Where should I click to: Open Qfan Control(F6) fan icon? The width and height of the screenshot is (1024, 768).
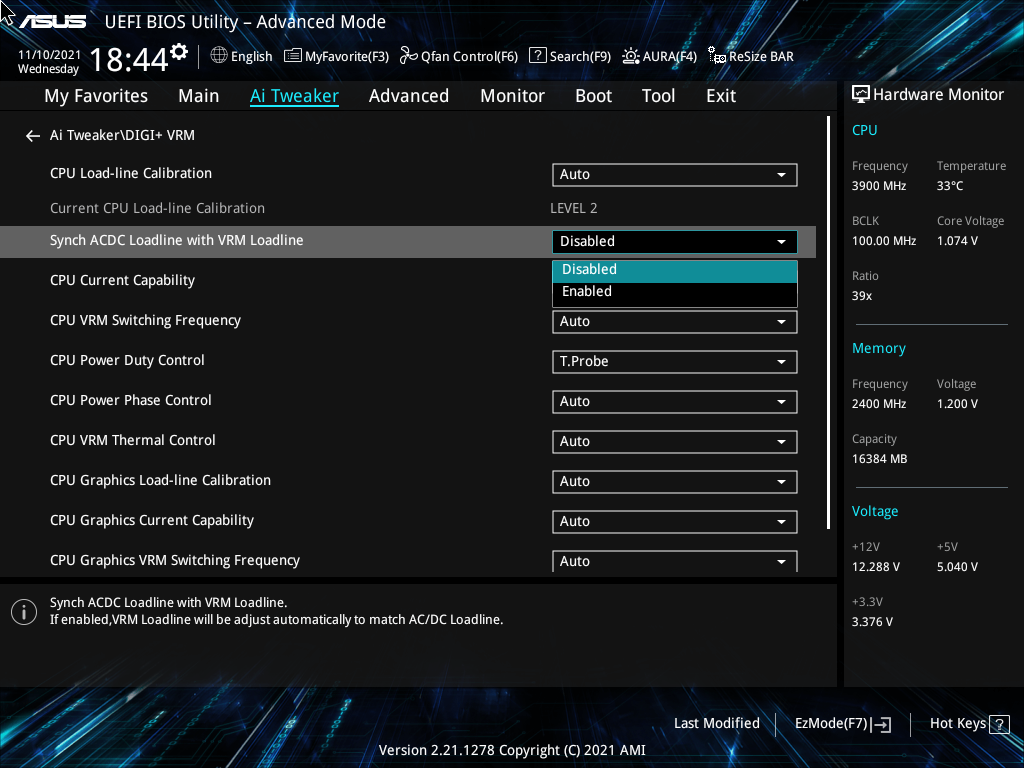click(x=408, y=56)
